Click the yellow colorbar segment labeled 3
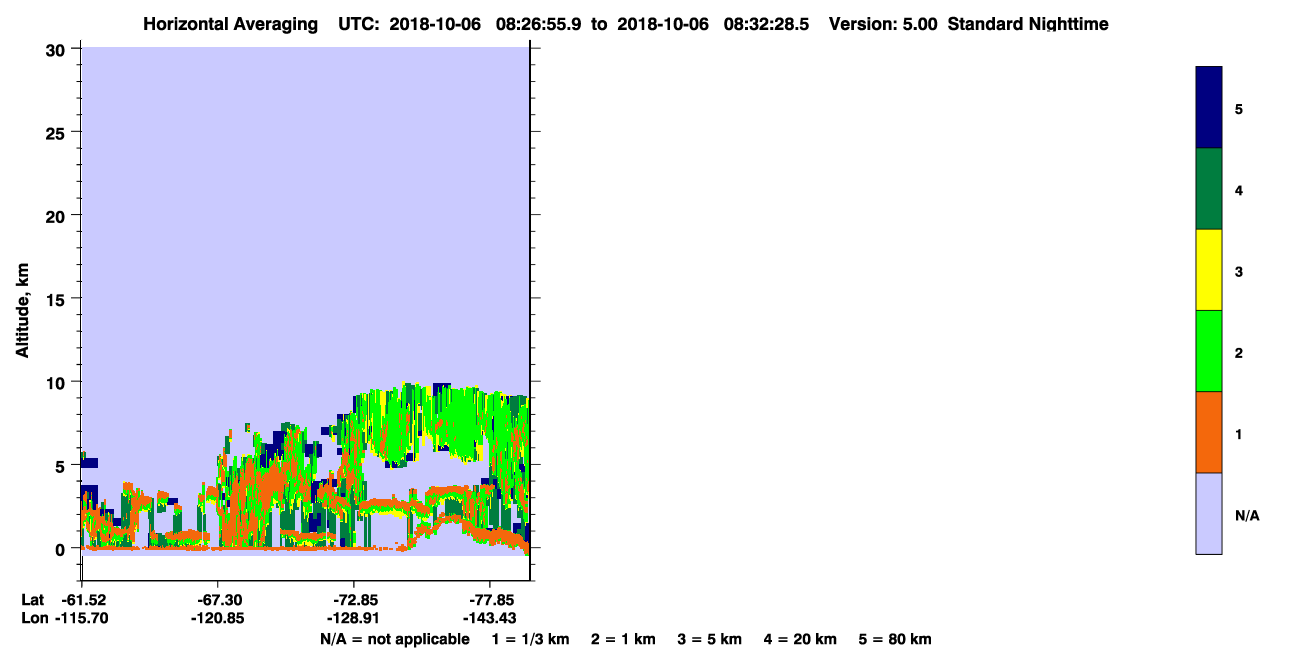The width and height of the screenshot is (1300, 667). pos(1209,270)
